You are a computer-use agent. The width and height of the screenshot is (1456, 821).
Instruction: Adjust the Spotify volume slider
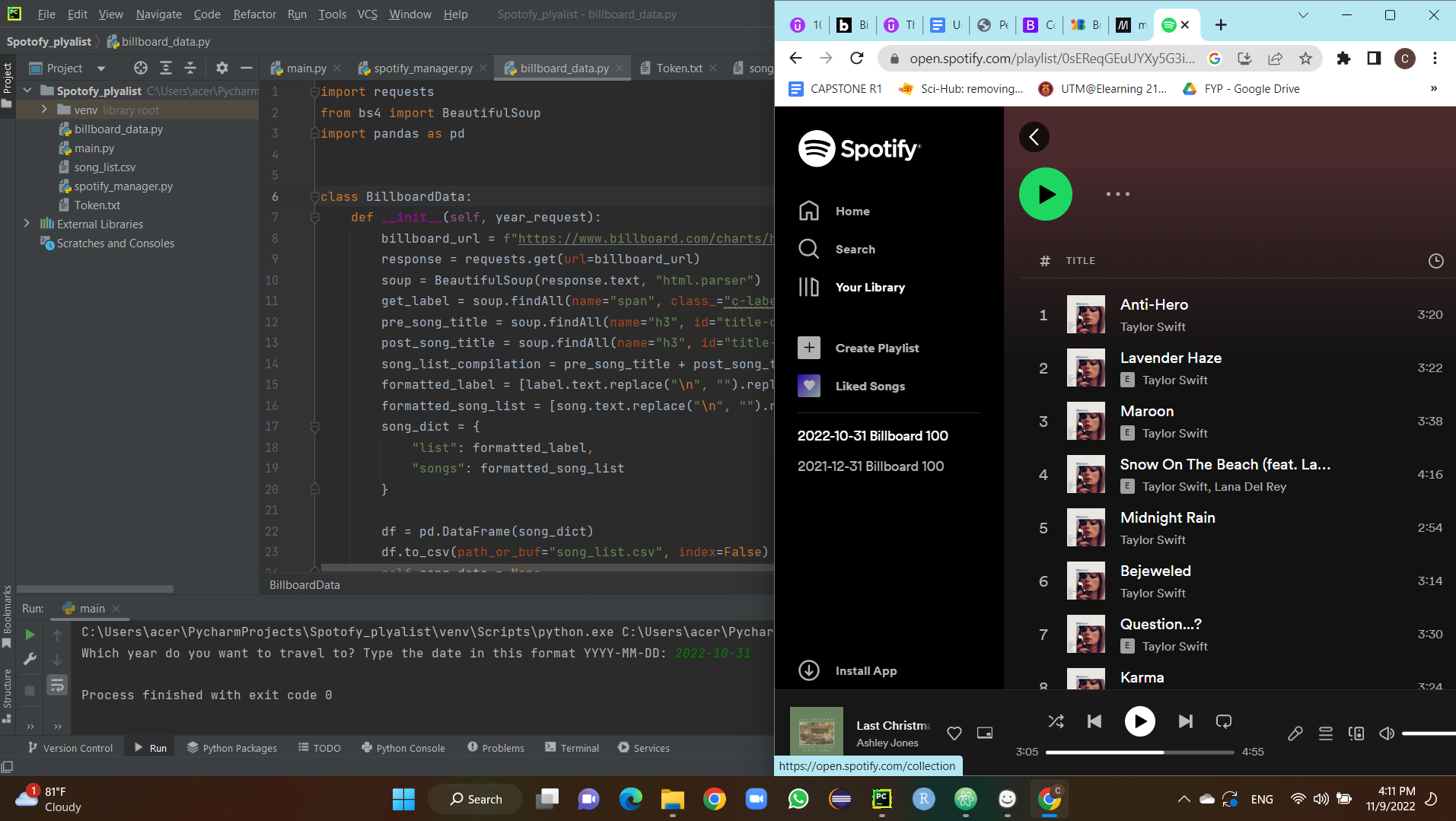click(x=1429, y=733)
